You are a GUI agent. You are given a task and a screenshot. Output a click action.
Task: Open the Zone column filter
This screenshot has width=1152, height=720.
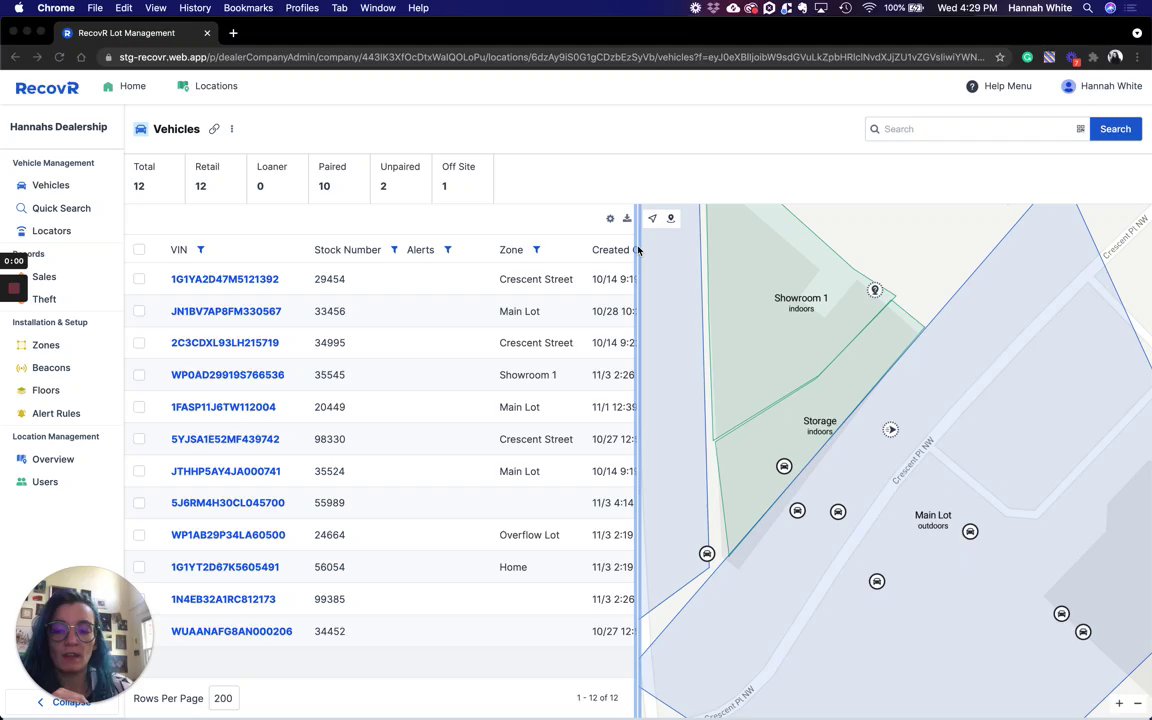coord(536,250)
